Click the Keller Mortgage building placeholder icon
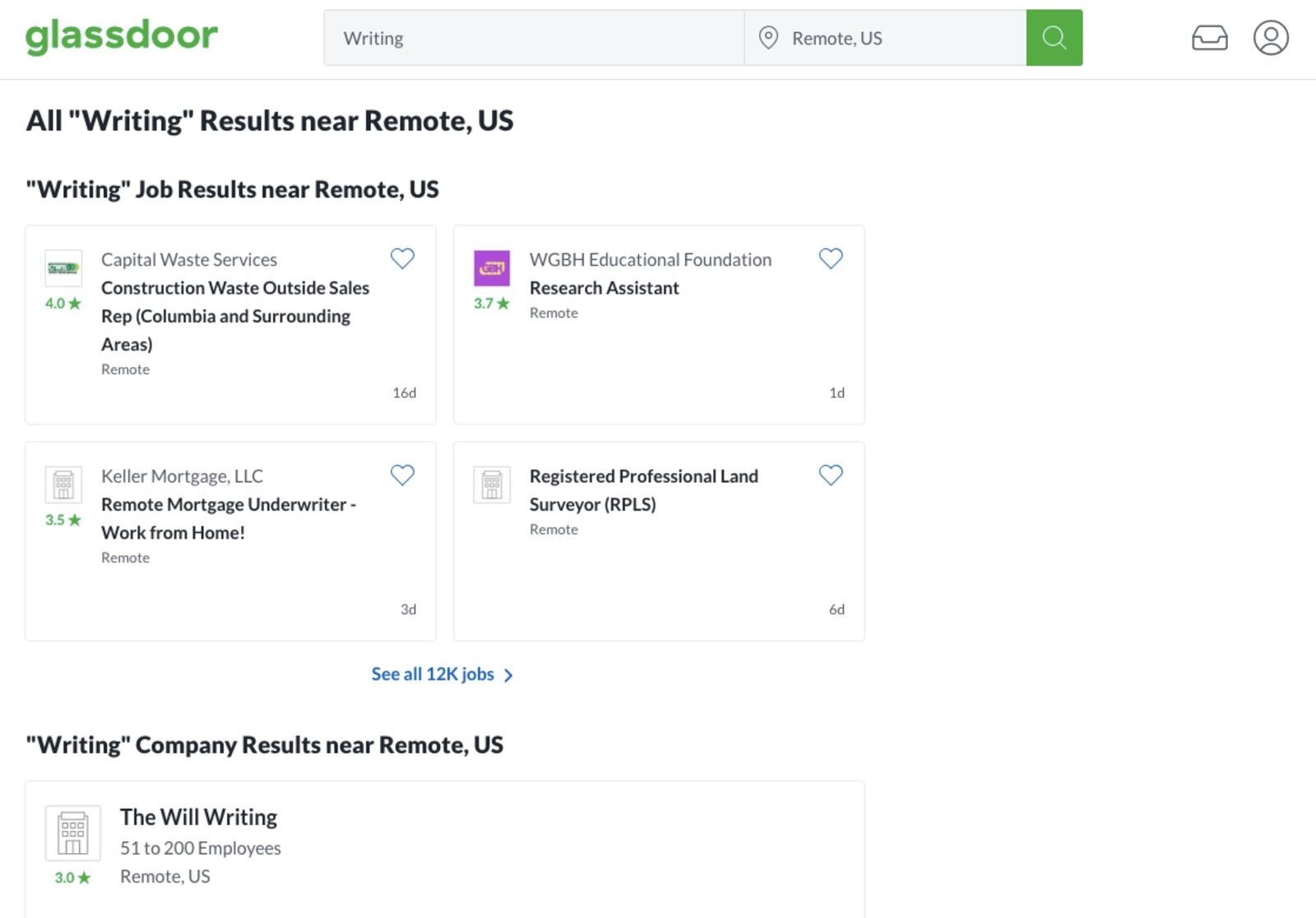Image resolution: width=1316 pixels, height=918 pixels. [63, 484]
